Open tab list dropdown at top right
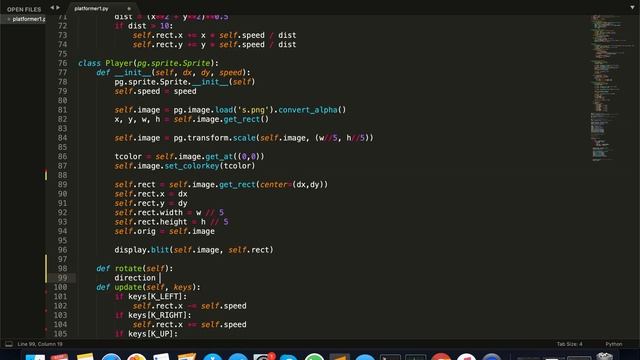 point(632,7)
